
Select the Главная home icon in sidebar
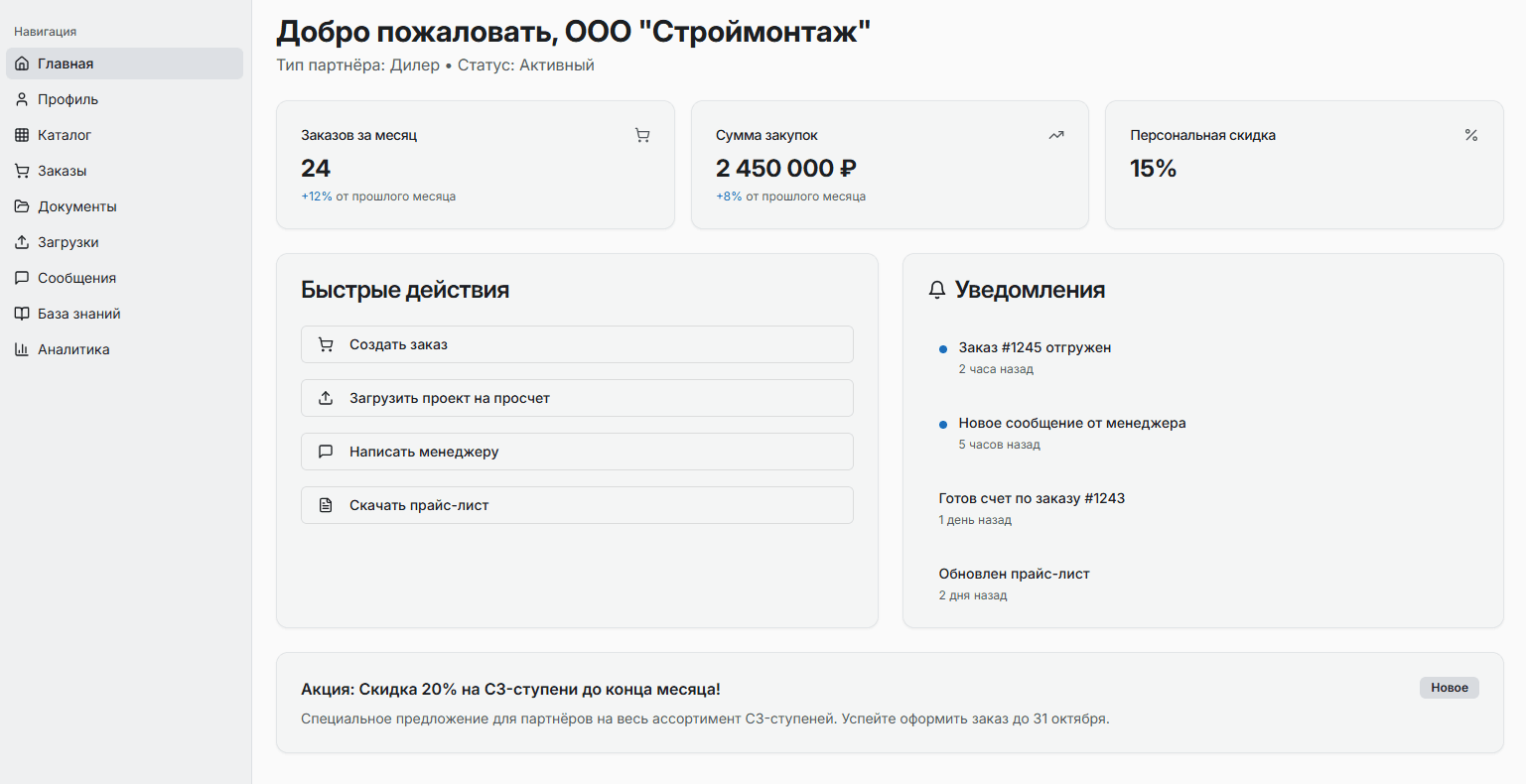tap(21, 64)
